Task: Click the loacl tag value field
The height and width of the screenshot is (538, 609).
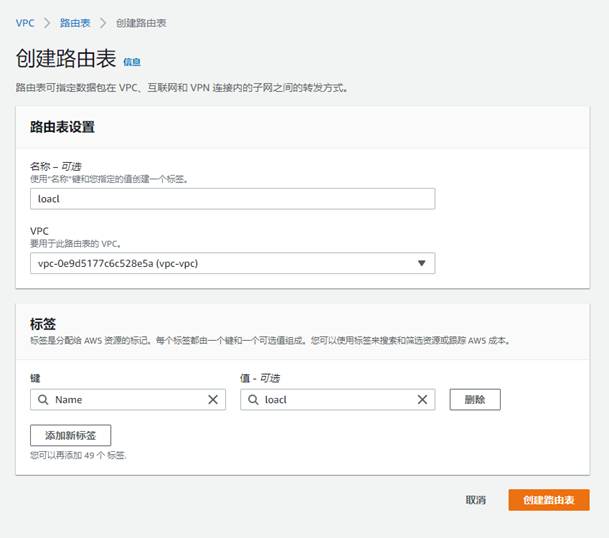Action: pos(338,399)
